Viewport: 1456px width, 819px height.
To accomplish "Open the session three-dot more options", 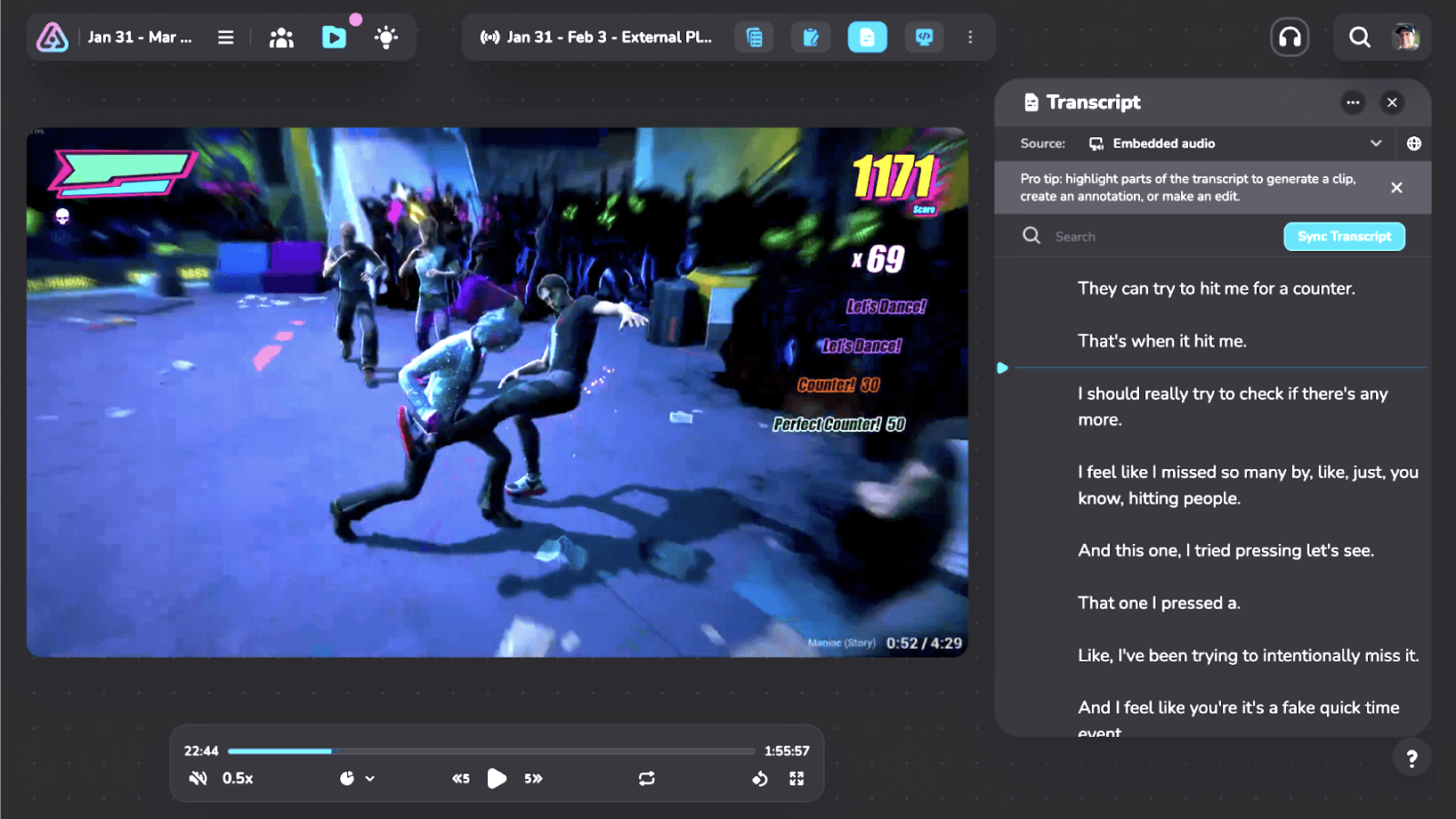I will (x=970, y=37).
